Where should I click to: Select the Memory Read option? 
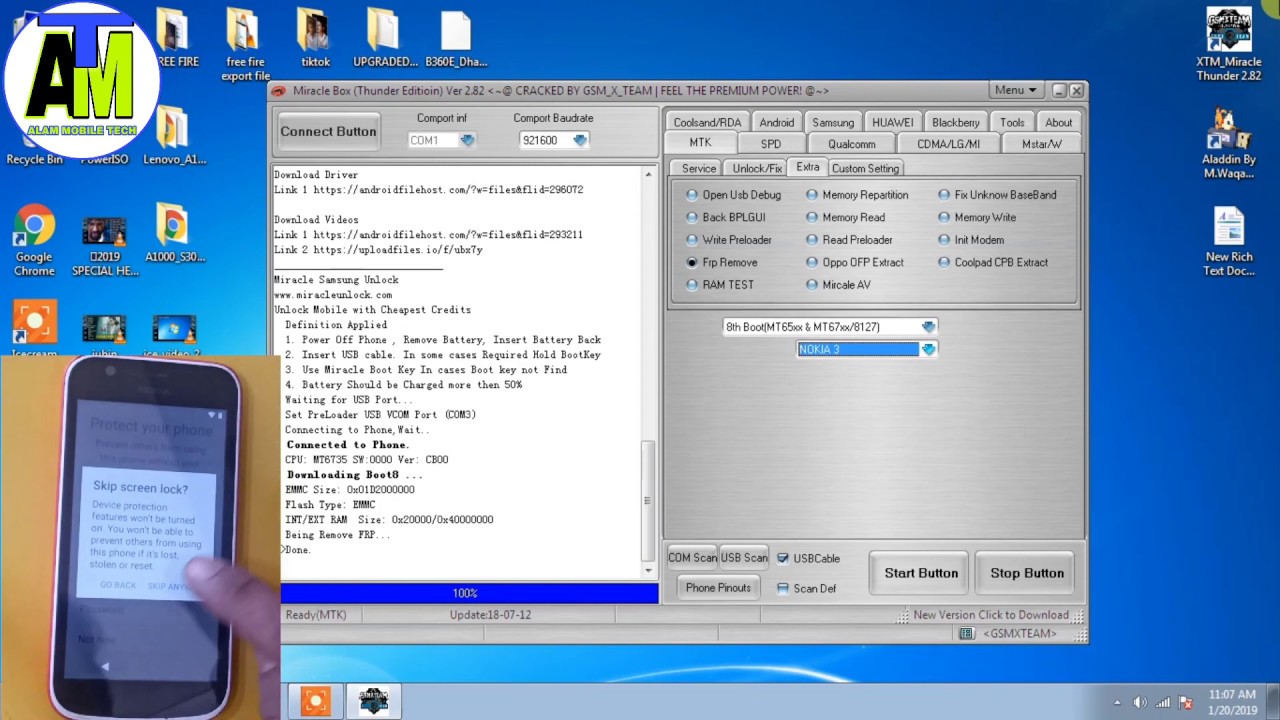coord(845,217)
